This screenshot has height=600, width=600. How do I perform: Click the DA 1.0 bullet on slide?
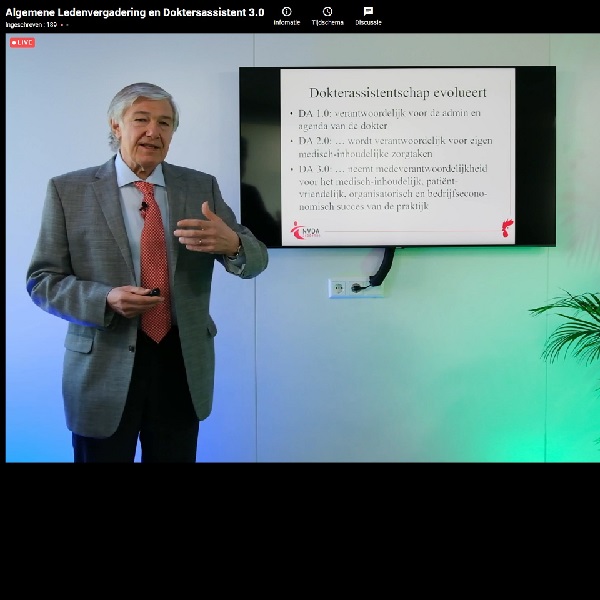tap(390, 120)
